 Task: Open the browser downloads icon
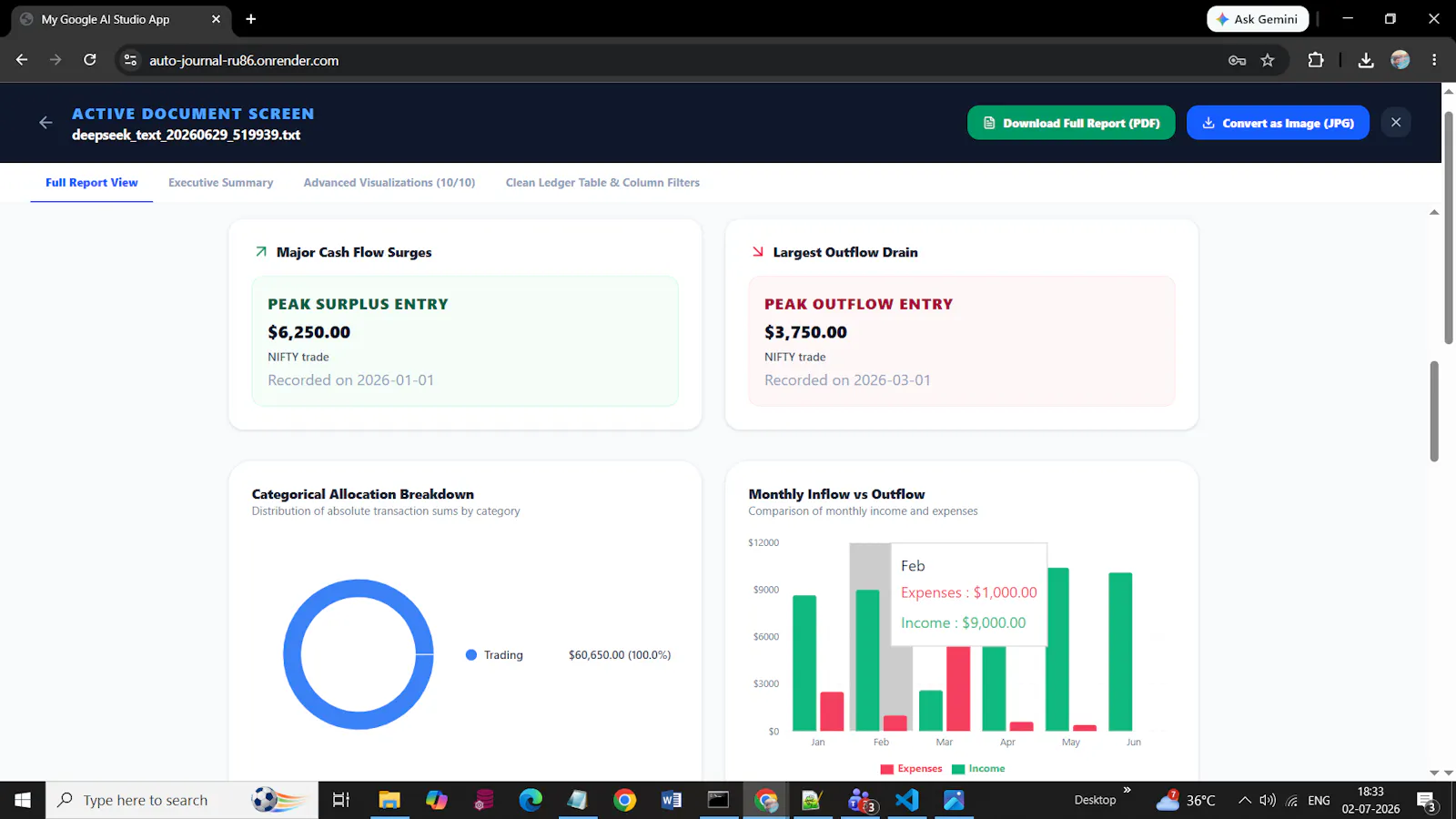[1366, 60]
